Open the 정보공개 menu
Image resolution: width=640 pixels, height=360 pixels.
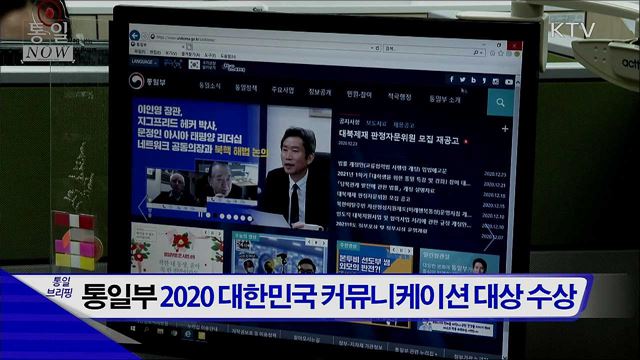coord(320,92)
